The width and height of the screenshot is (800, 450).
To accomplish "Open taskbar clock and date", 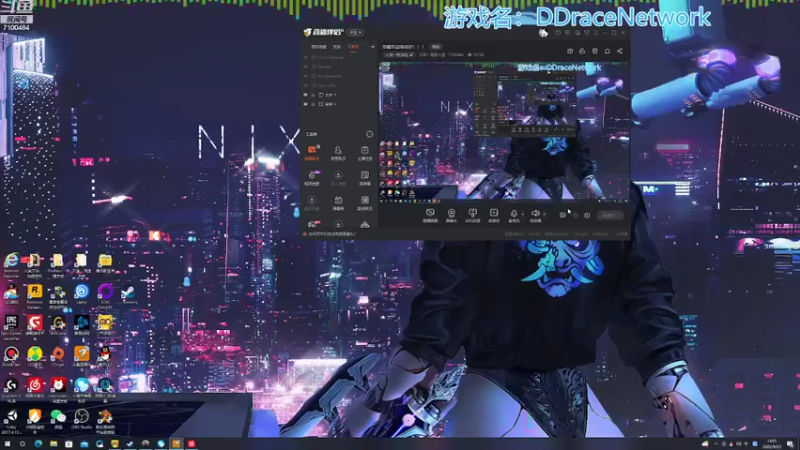I will 771,444.
